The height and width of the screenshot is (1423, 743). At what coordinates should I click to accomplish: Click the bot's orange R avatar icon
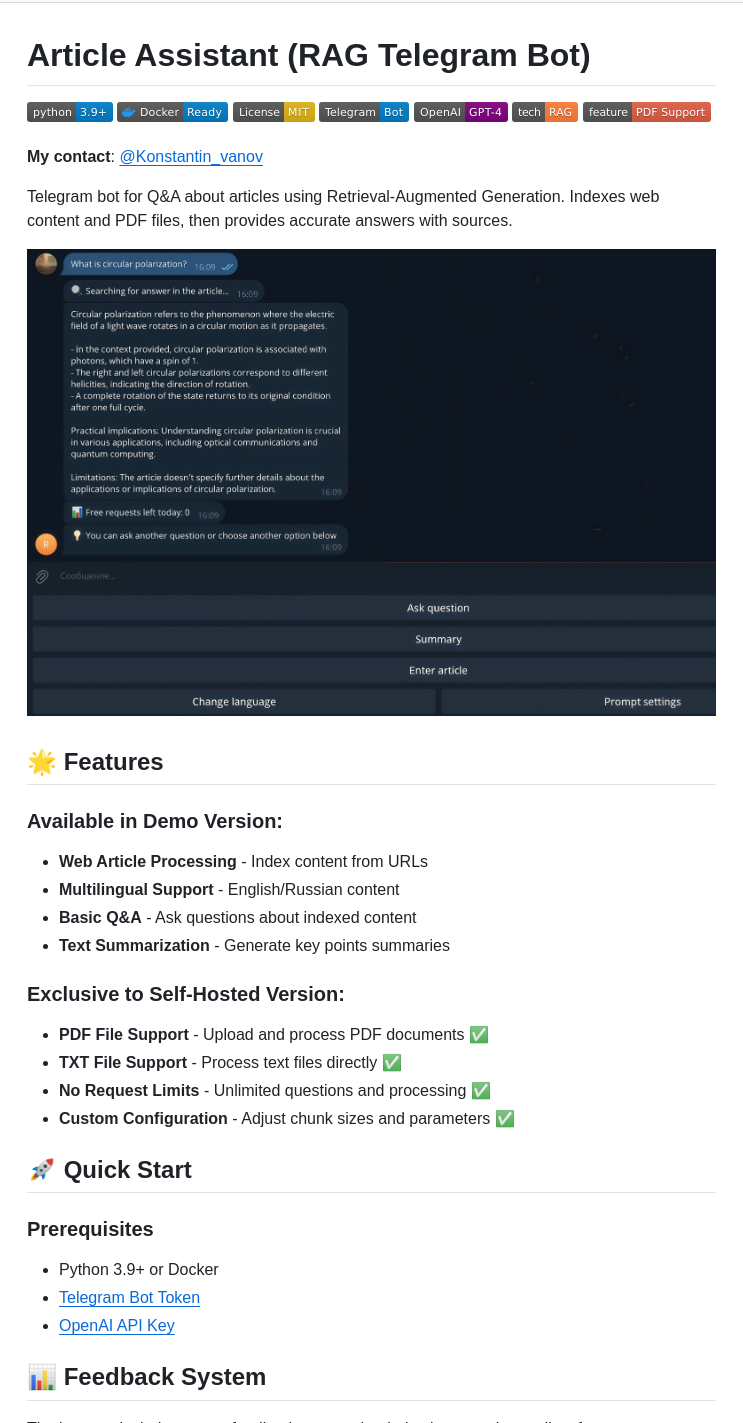tap(45, 544)
